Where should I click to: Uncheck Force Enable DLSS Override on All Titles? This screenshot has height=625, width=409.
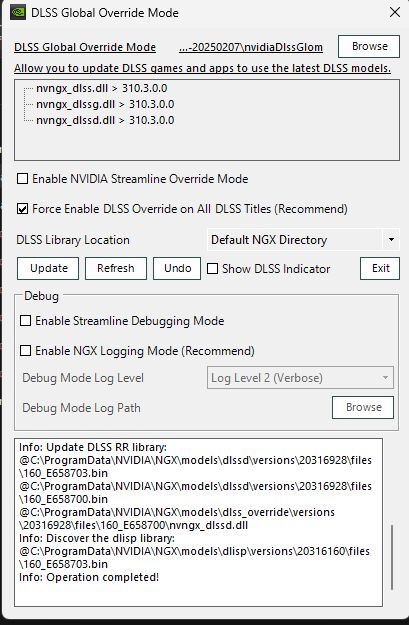(23, 208)
